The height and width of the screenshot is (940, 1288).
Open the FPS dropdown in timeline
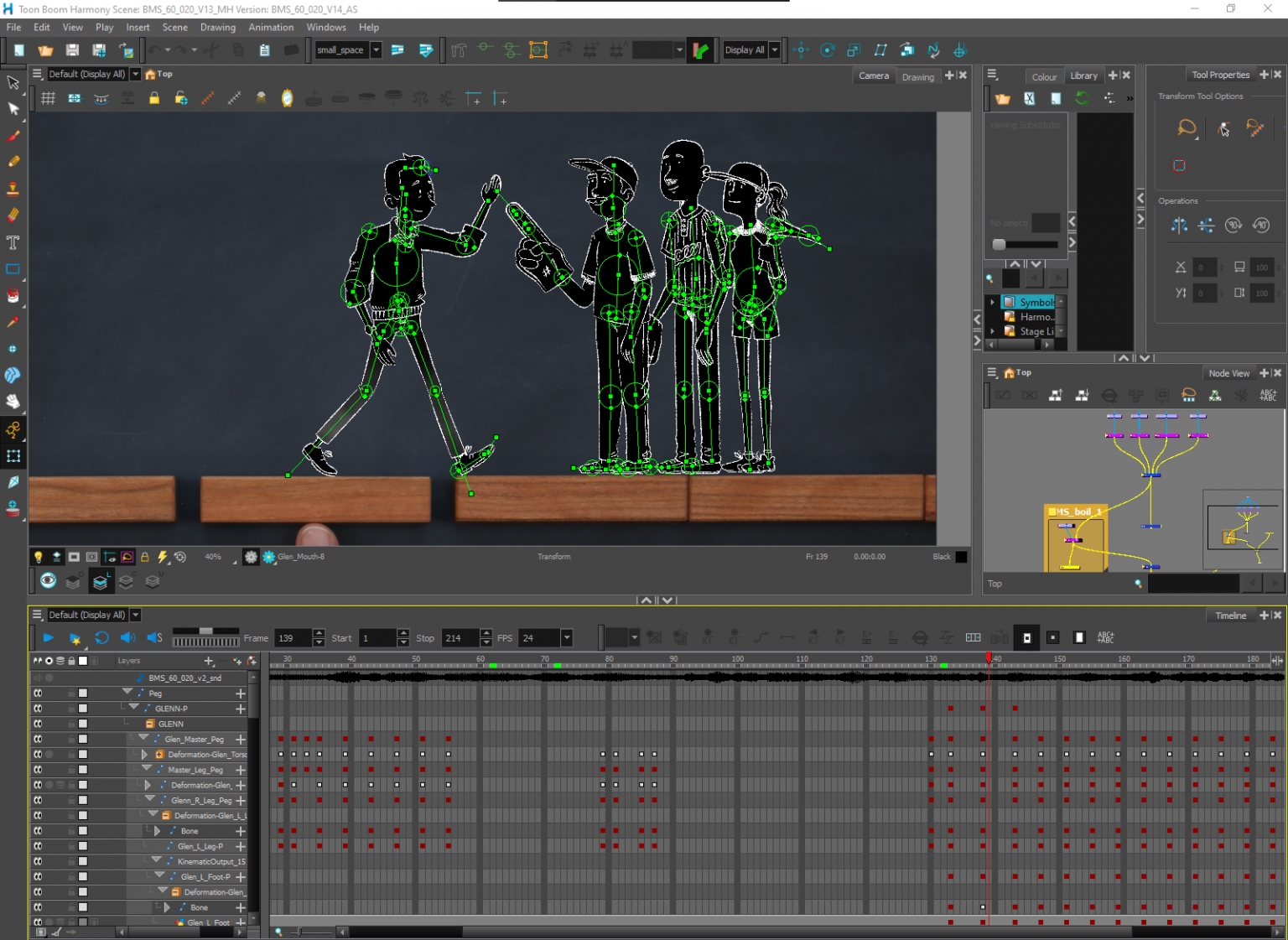click(x=567, y=638)
